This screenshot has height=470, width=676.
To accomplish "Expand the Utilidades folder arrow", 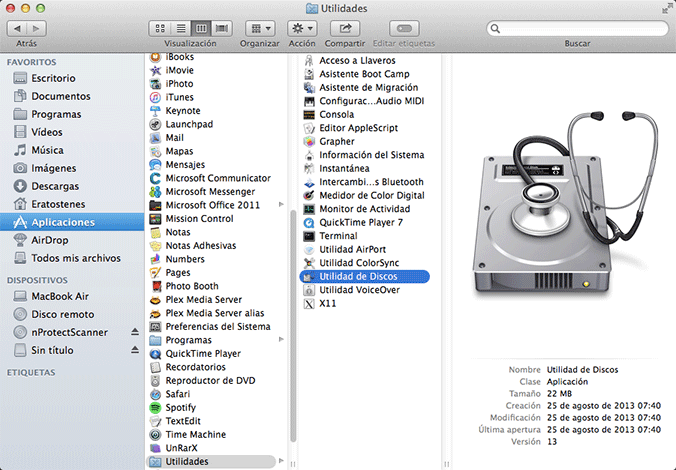I will pyautogui.click(x=281, y=461).
